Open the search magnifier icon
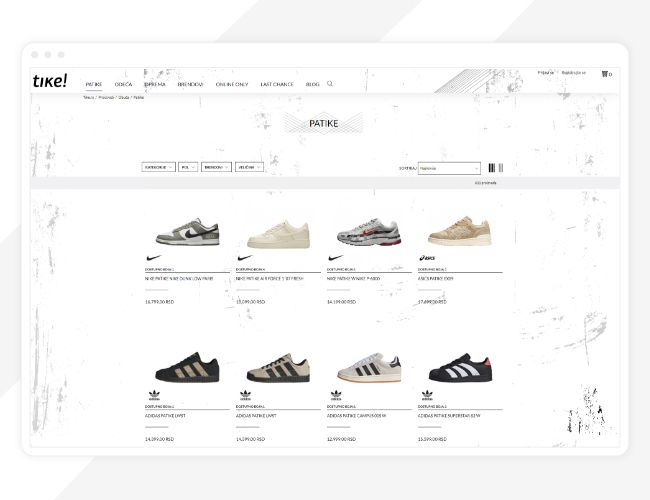This screenshot has height=500, width=650. point(330,84)
